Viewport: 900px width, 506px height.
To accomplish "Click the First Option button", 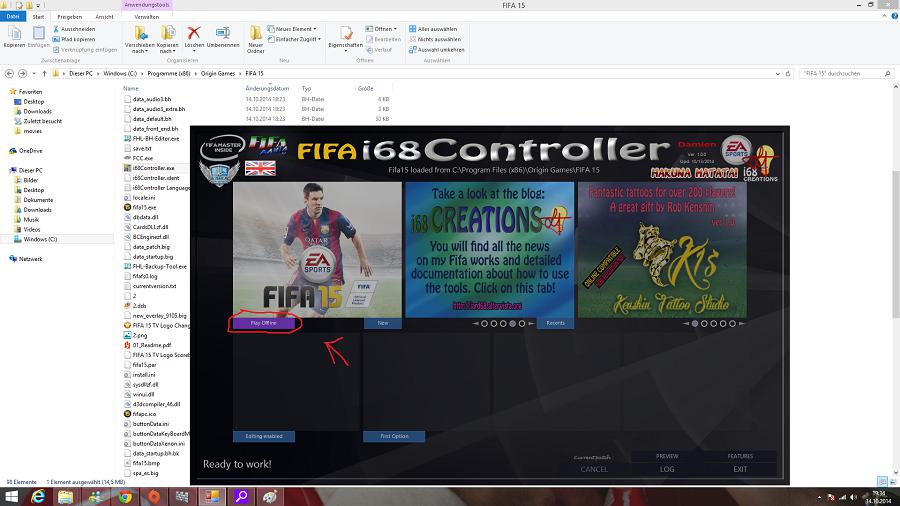I will (394, 436).
